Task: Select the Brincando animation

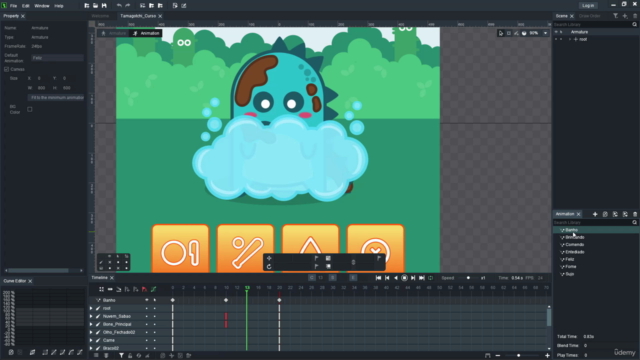Action: pos(575,237)
